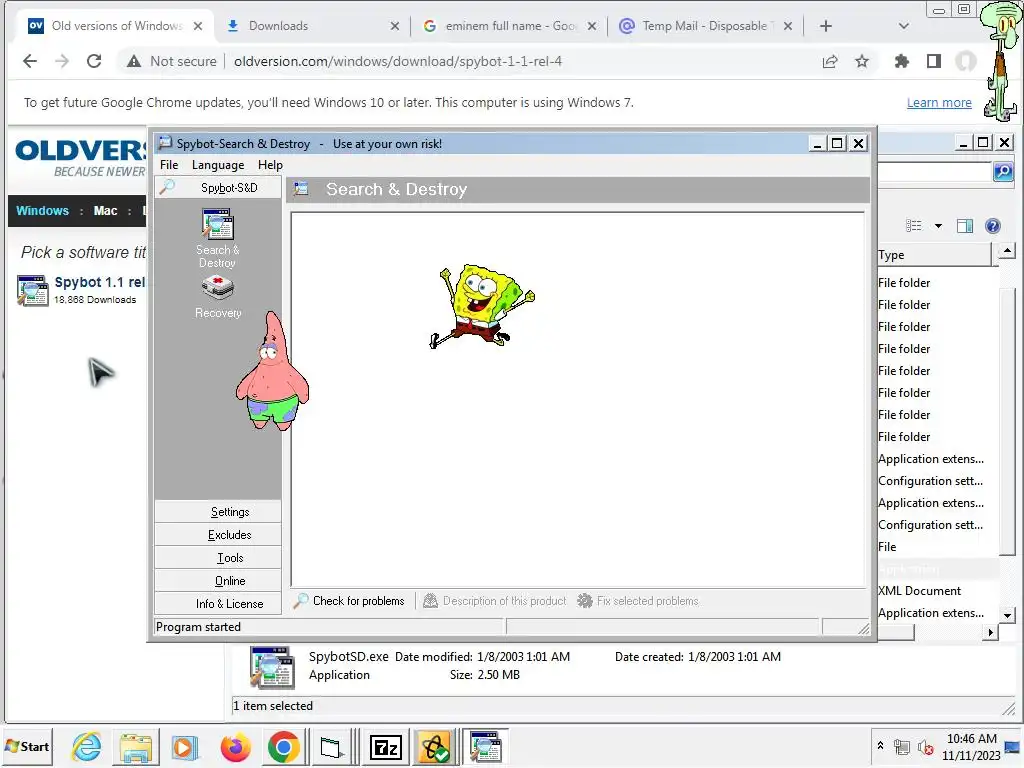
Task: Bookmark this page with star icon
Action: coord(862,61)
